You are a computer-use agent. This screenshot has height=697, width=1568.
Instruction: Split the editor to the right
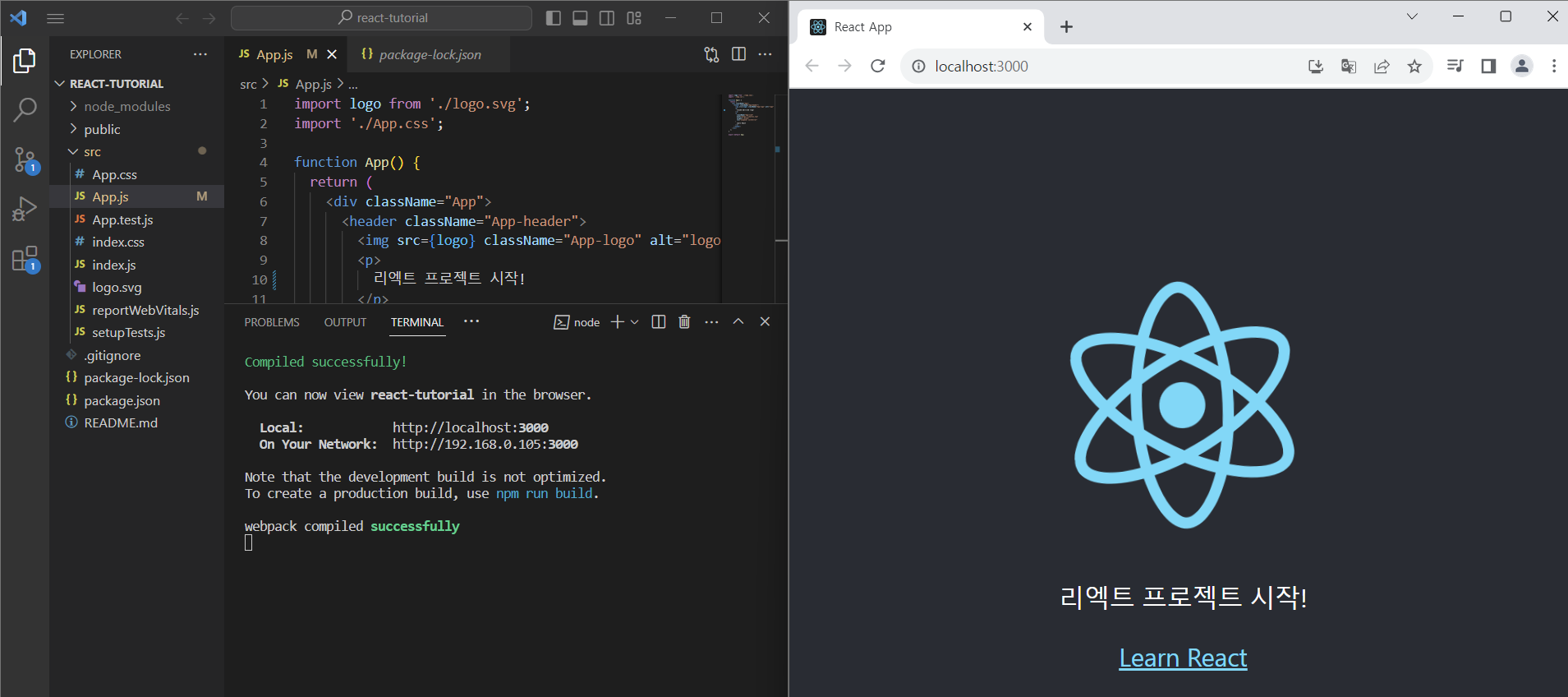(738, 54)
